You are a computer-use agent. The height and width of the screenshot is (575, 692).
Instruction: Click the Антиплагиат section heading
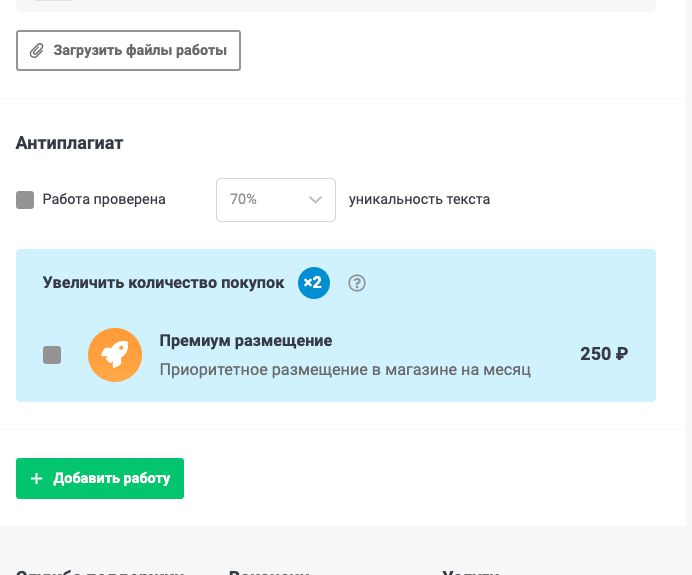point(69,143)
